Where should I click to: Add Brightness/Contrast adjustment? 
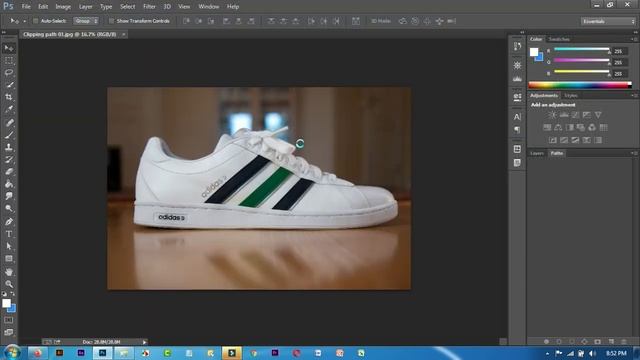tap(552, 115)
